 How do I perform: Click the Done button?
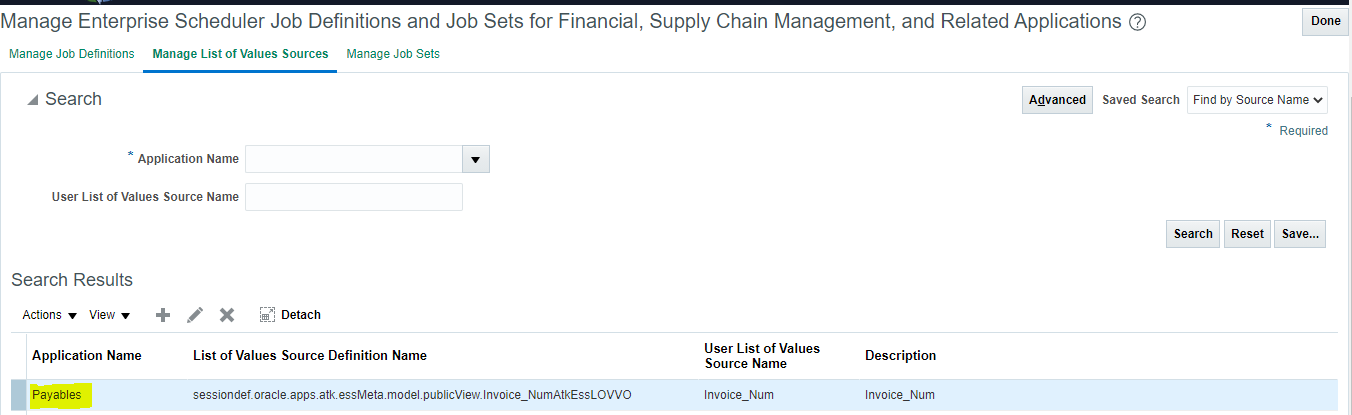point(1326,21)
